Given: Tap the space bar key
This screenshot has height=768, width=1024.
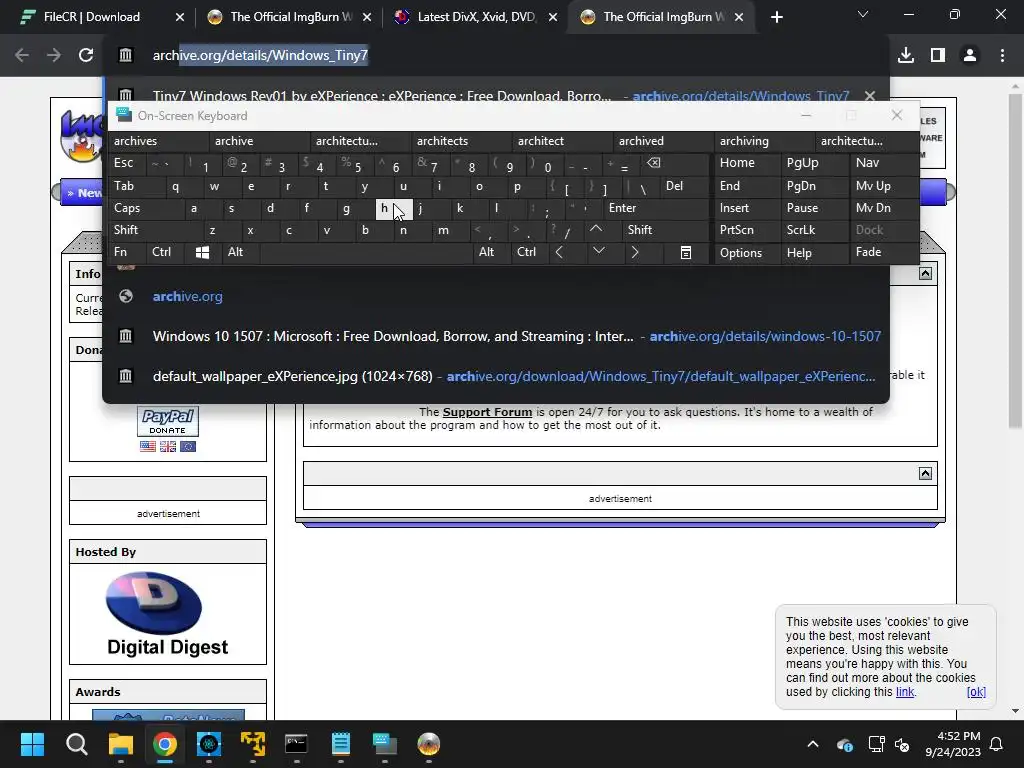Looking at the screenshot, I should pyautogui.click(x=366, y=252).
